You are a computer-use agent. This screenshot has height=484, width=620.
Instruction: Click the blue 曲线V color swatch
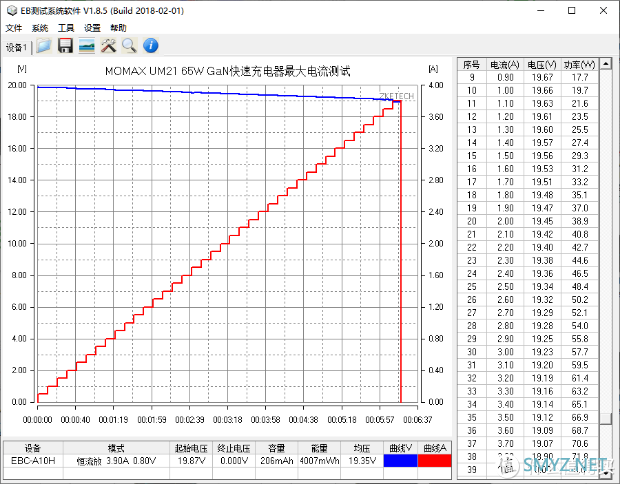coord(400,461)
